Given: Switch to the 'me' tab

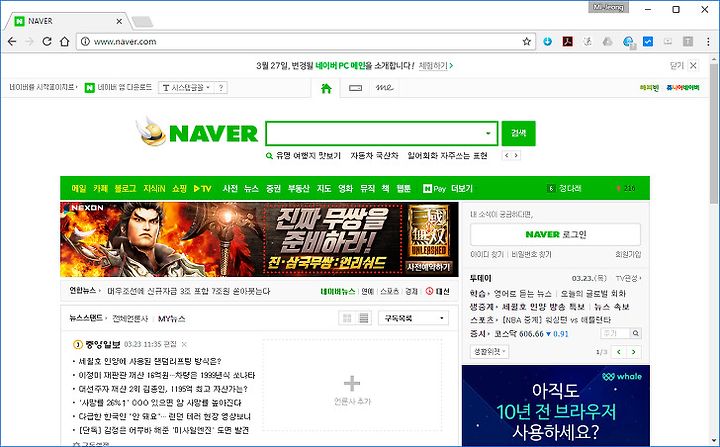Looking at the screenshot, I should click(x=384, y=87).
